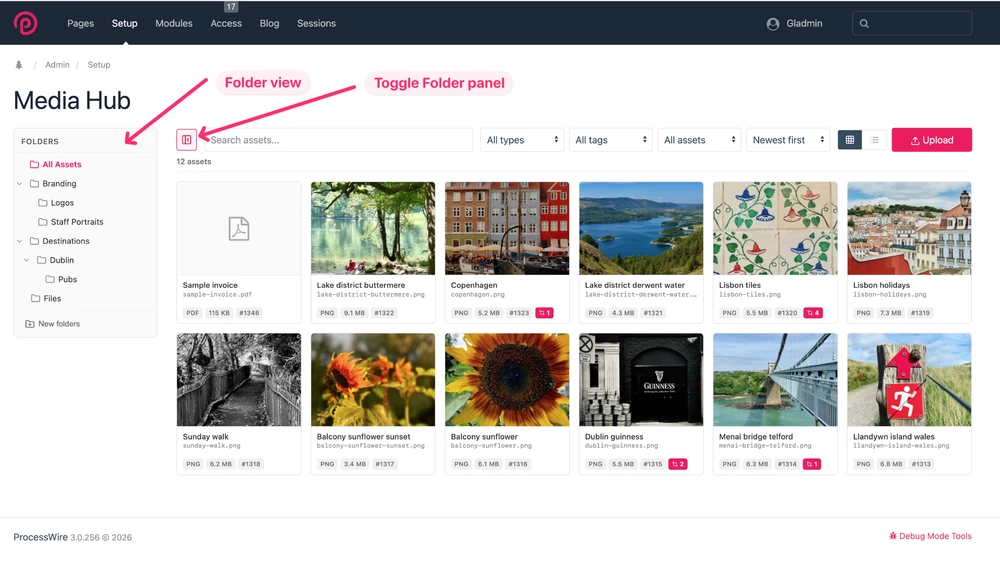Click usage badge on Dublin guinness

point(678,464)
